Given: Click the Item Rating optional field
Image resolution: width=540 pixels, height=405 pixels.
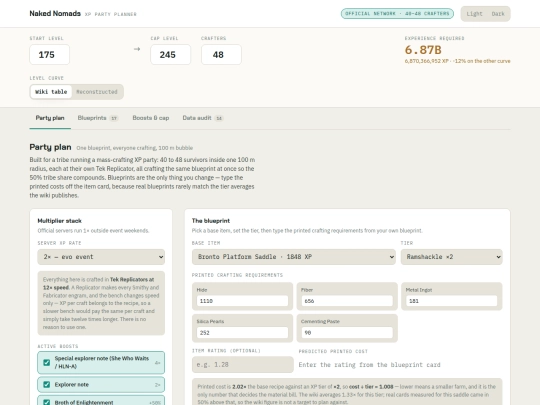Looking at the screenshot, I should [243, 364].
